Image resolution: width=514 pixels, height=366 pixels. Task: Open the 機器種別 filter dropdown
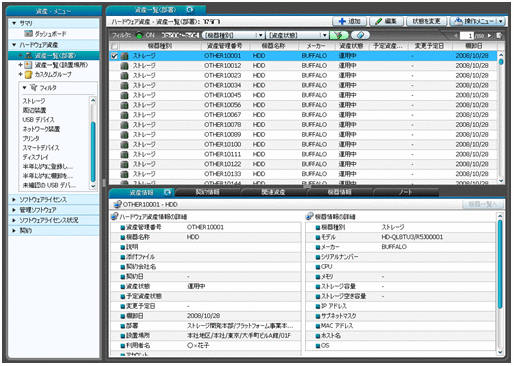point(233,35)
